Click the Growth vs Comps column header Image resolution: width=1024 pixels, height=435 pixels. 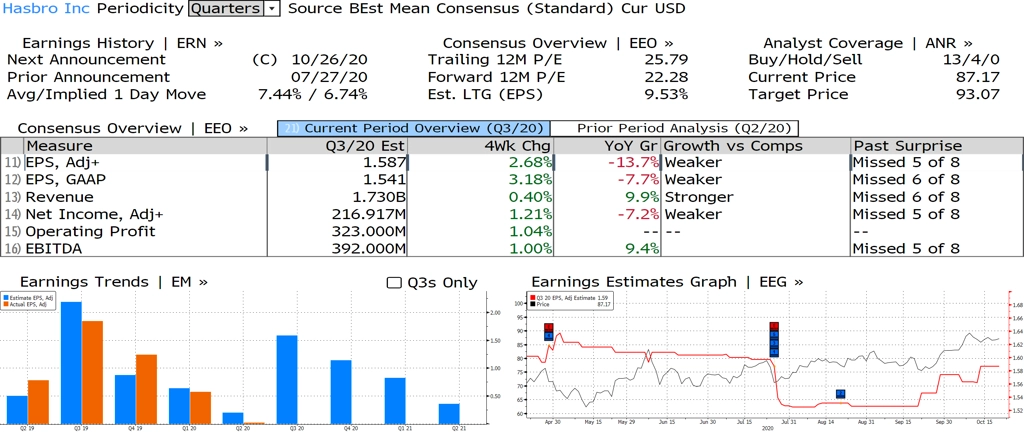[756, 146]
